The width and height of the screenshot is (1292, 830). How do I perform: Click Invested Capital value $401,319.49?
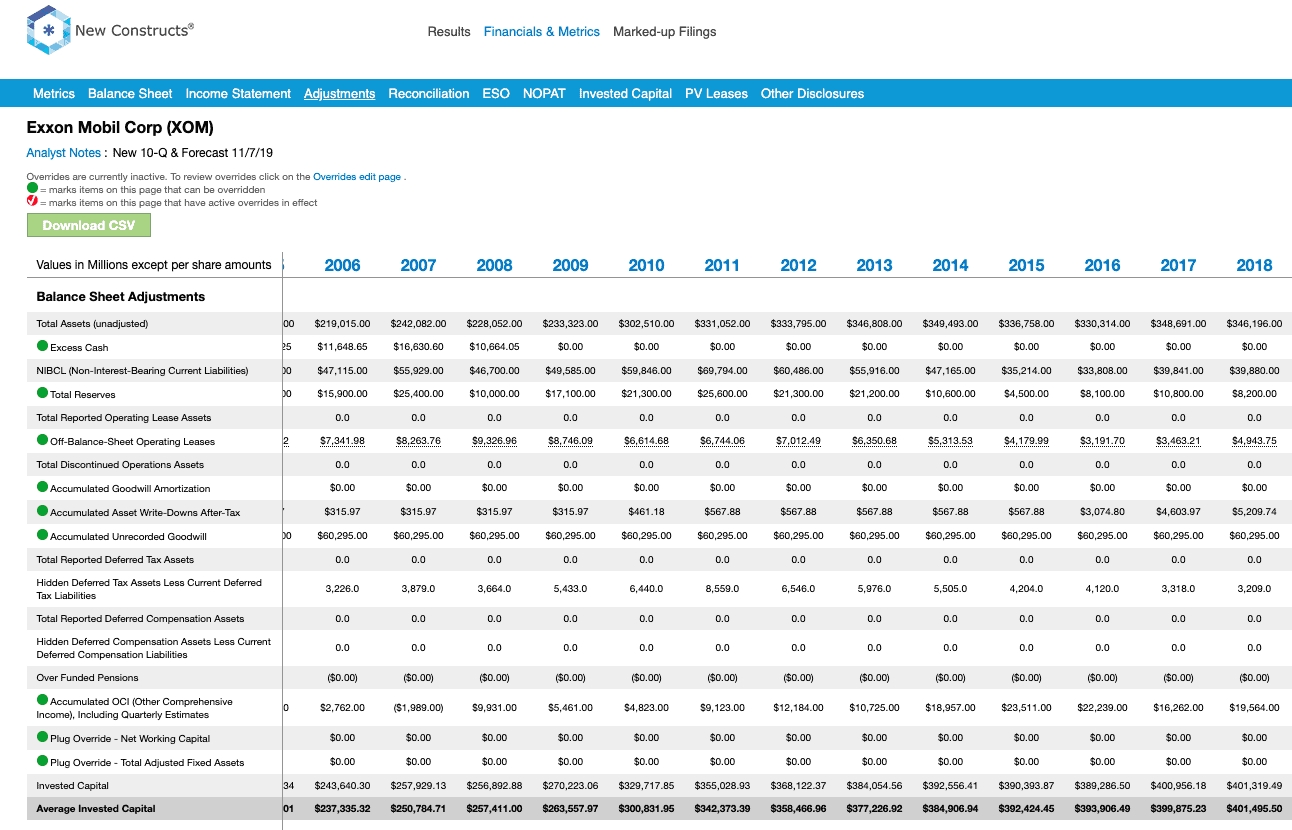(1254, 786)
